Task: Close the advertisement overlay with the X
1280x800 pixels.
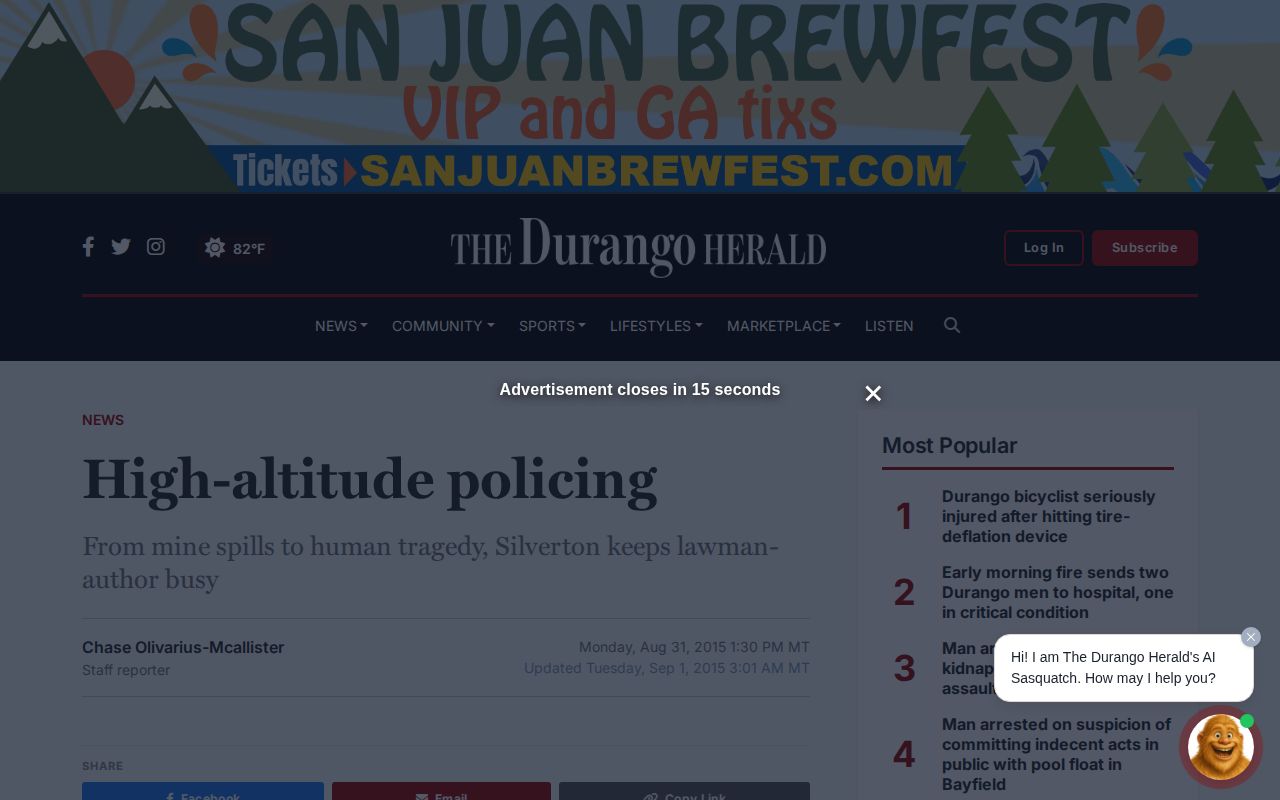Action: tap(873, 393)
